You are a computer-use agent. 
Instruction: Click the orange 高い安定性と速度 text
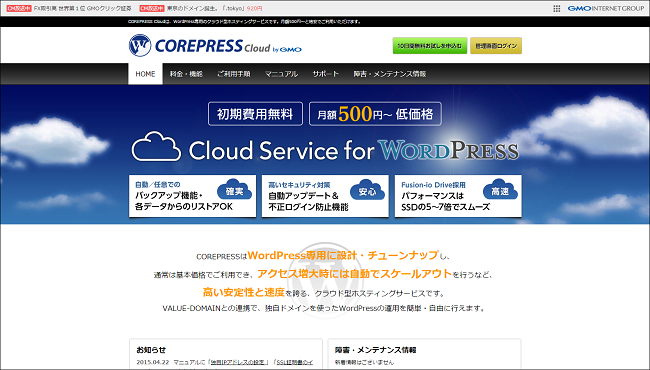click(244, 292)
